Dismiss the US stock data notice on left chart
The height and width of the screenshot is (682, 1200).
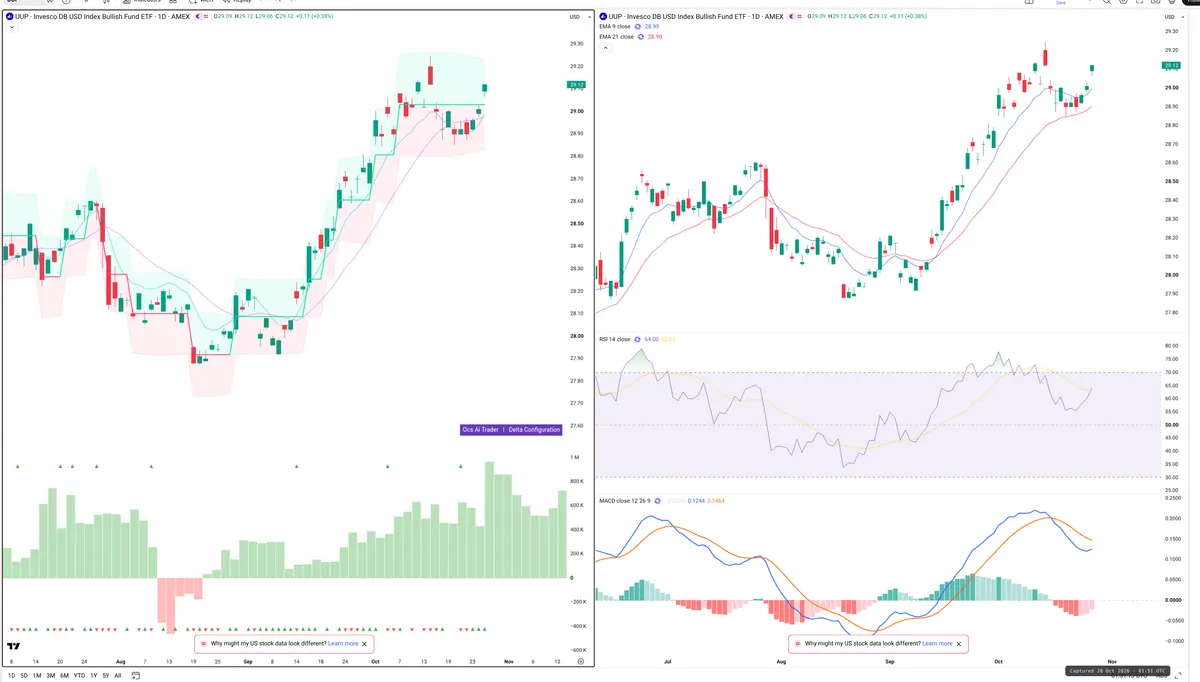[365, 644]
